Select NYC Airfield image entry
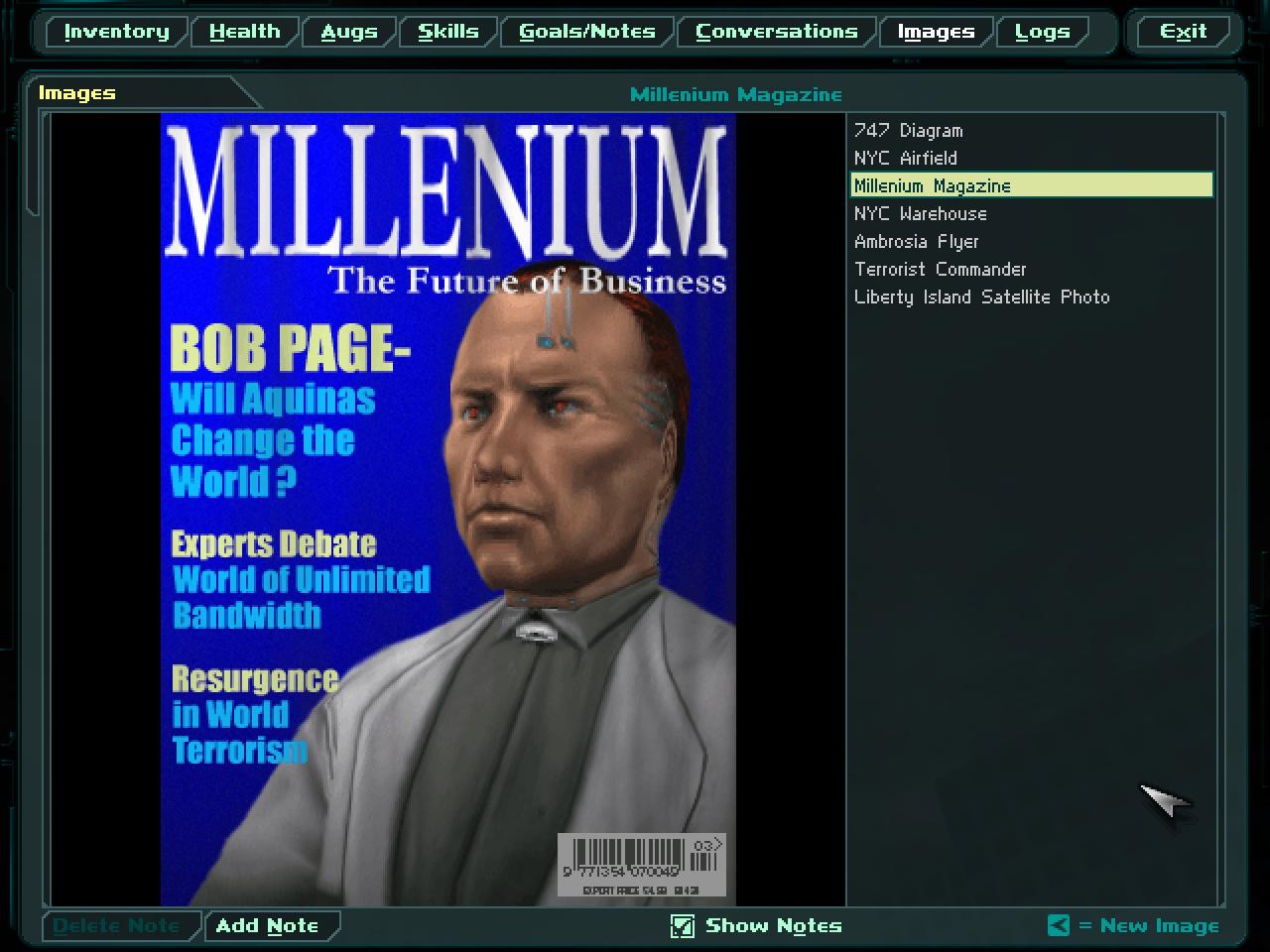Screen dimensions: 1270x952 (x=905, y=159)
